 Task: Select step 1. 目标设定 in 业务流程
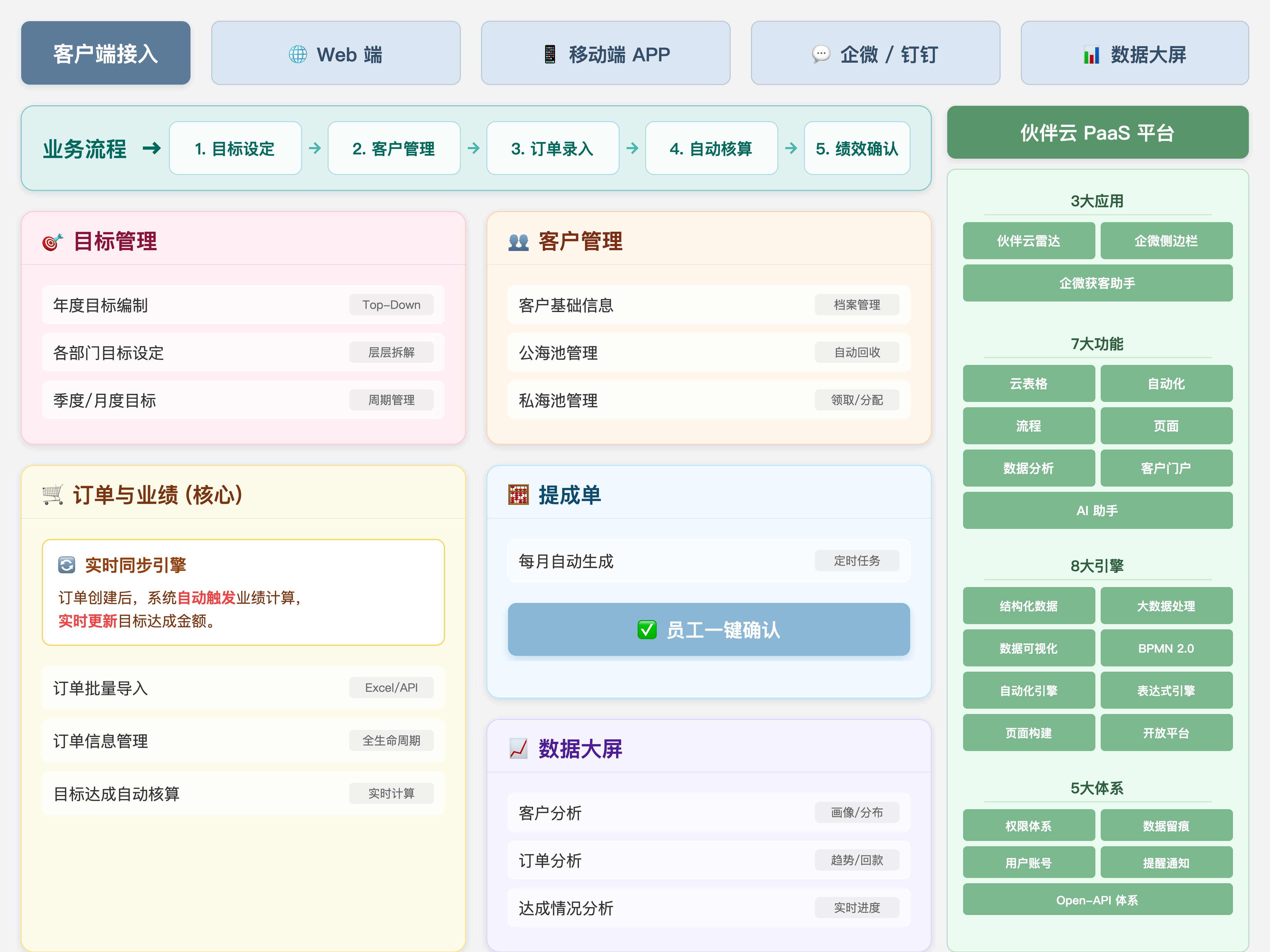point(235,149)
